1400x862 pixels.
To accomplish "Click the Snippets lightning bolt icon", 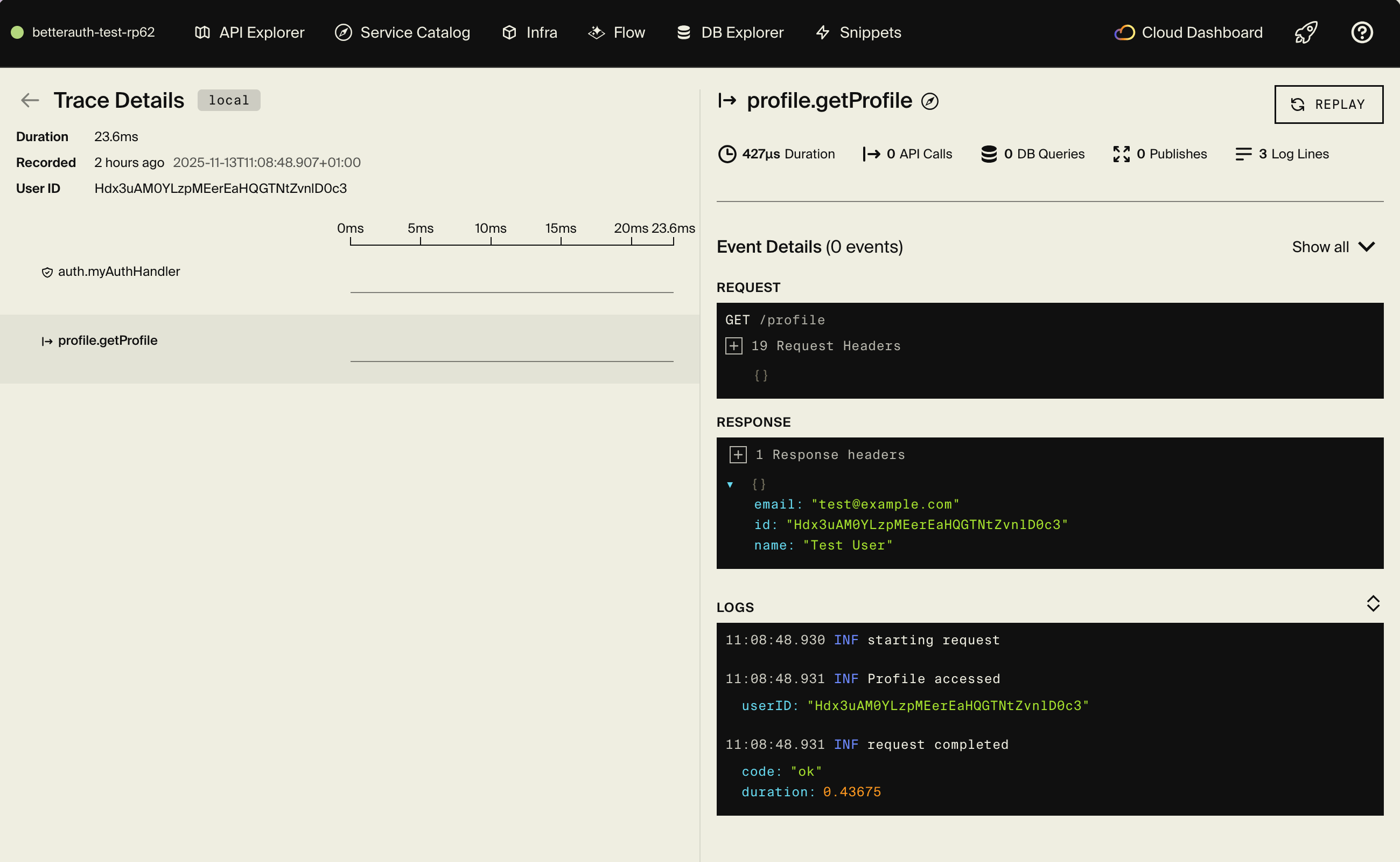I will [x=822, y=32].
